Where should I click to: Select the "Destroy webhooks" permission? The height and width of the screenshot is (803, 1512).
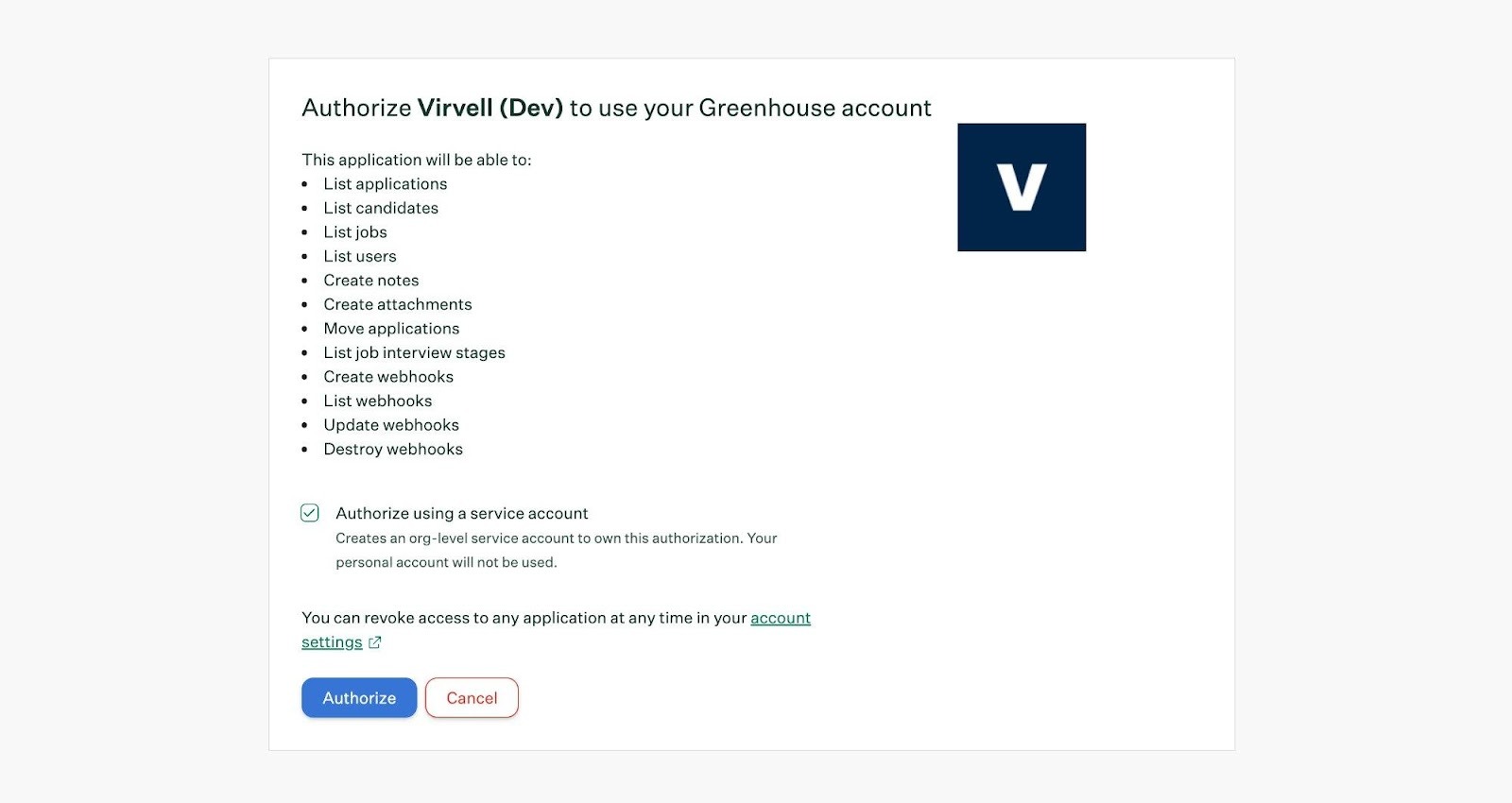click(x=393, y=449)
